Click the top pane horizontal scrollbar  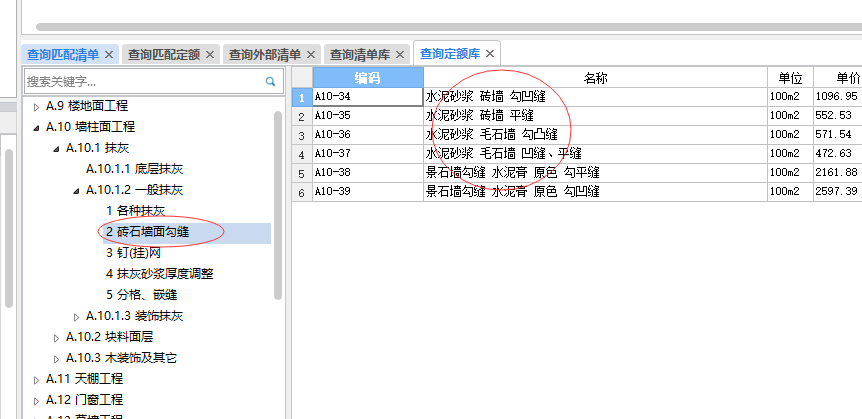tap(449, 27)
